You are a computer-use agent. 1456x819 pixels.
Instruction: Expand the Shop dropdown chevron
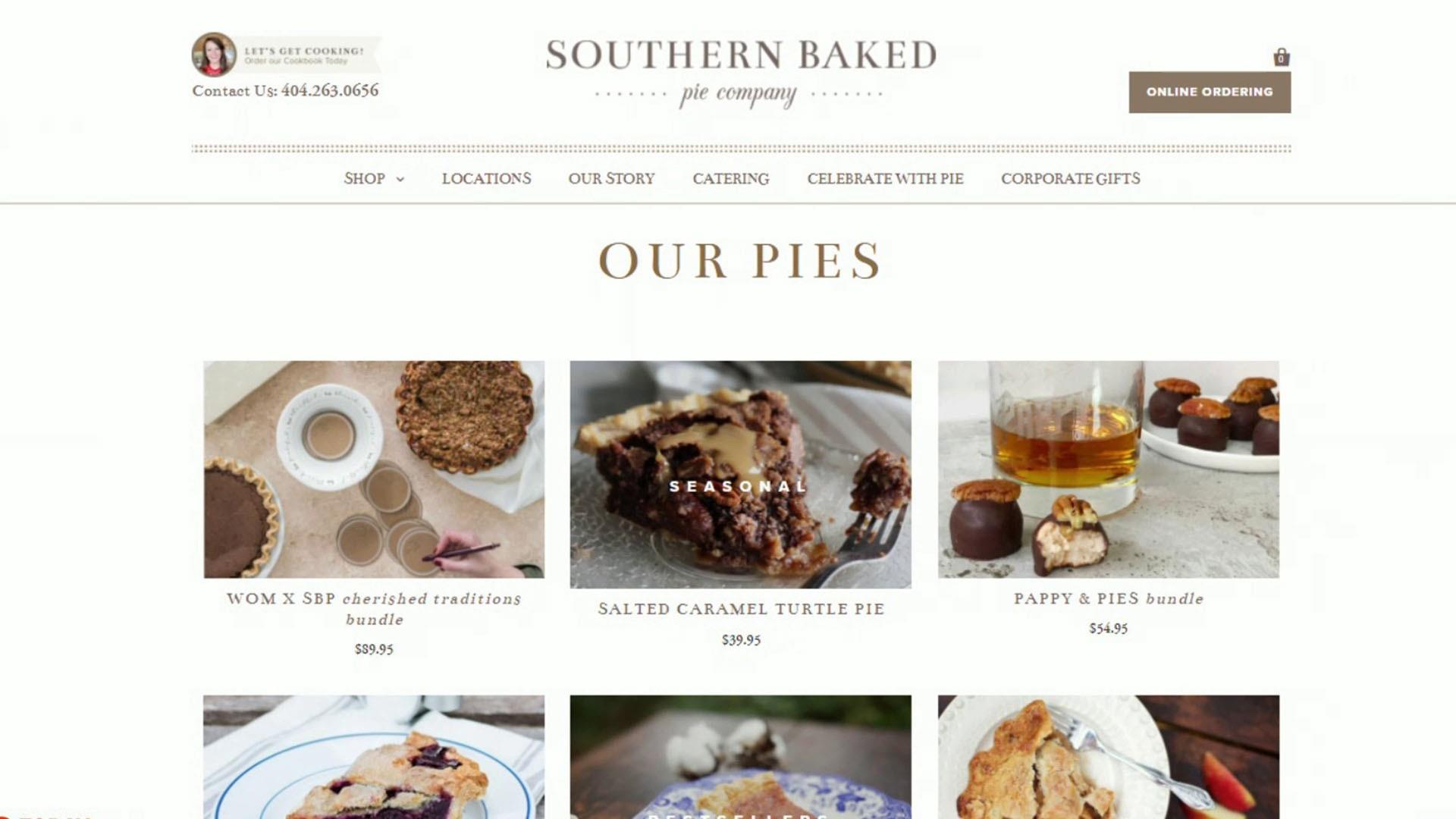click(400, 180)
